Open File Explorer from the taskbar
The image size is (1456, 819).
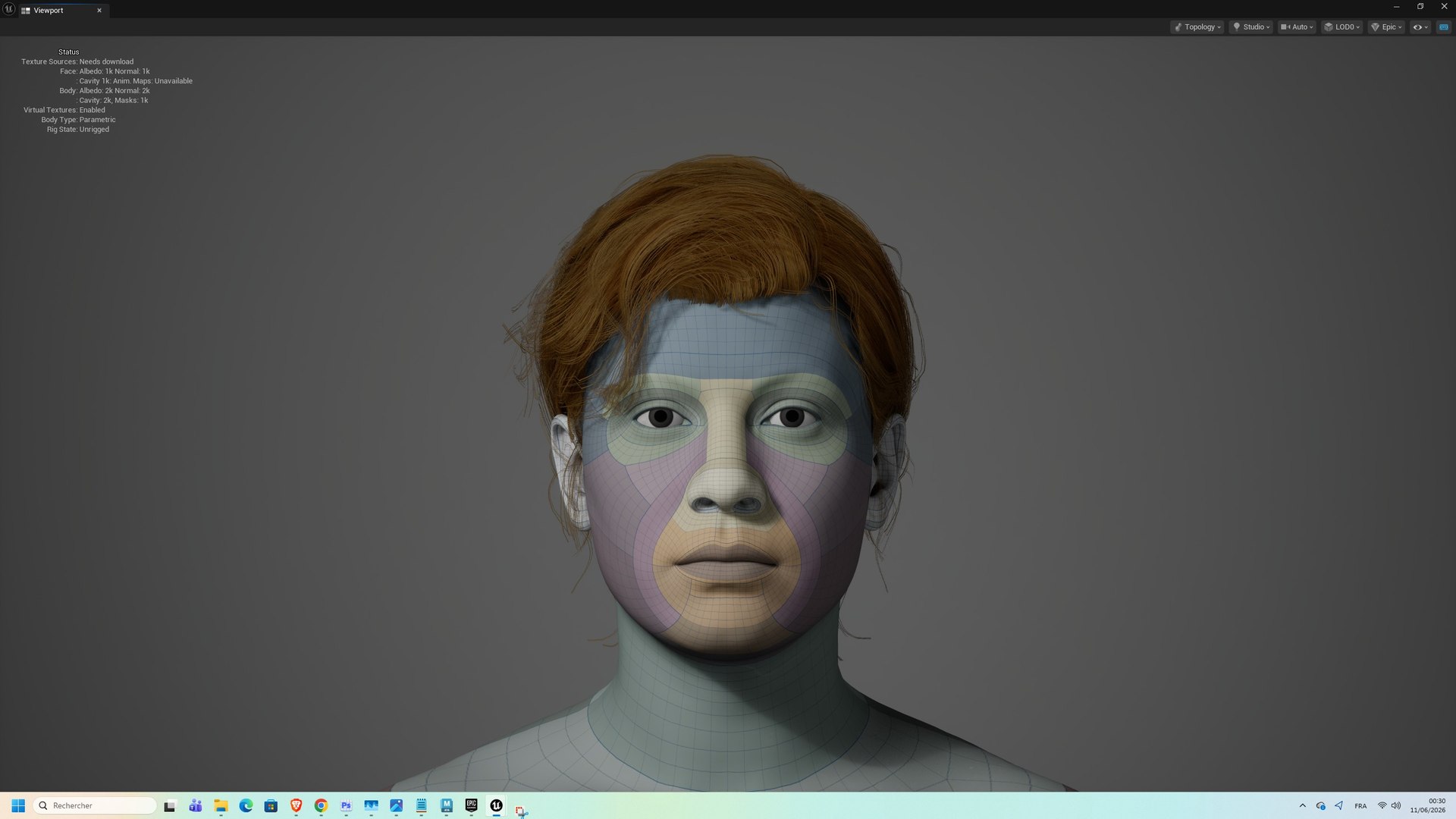point(221,805)
